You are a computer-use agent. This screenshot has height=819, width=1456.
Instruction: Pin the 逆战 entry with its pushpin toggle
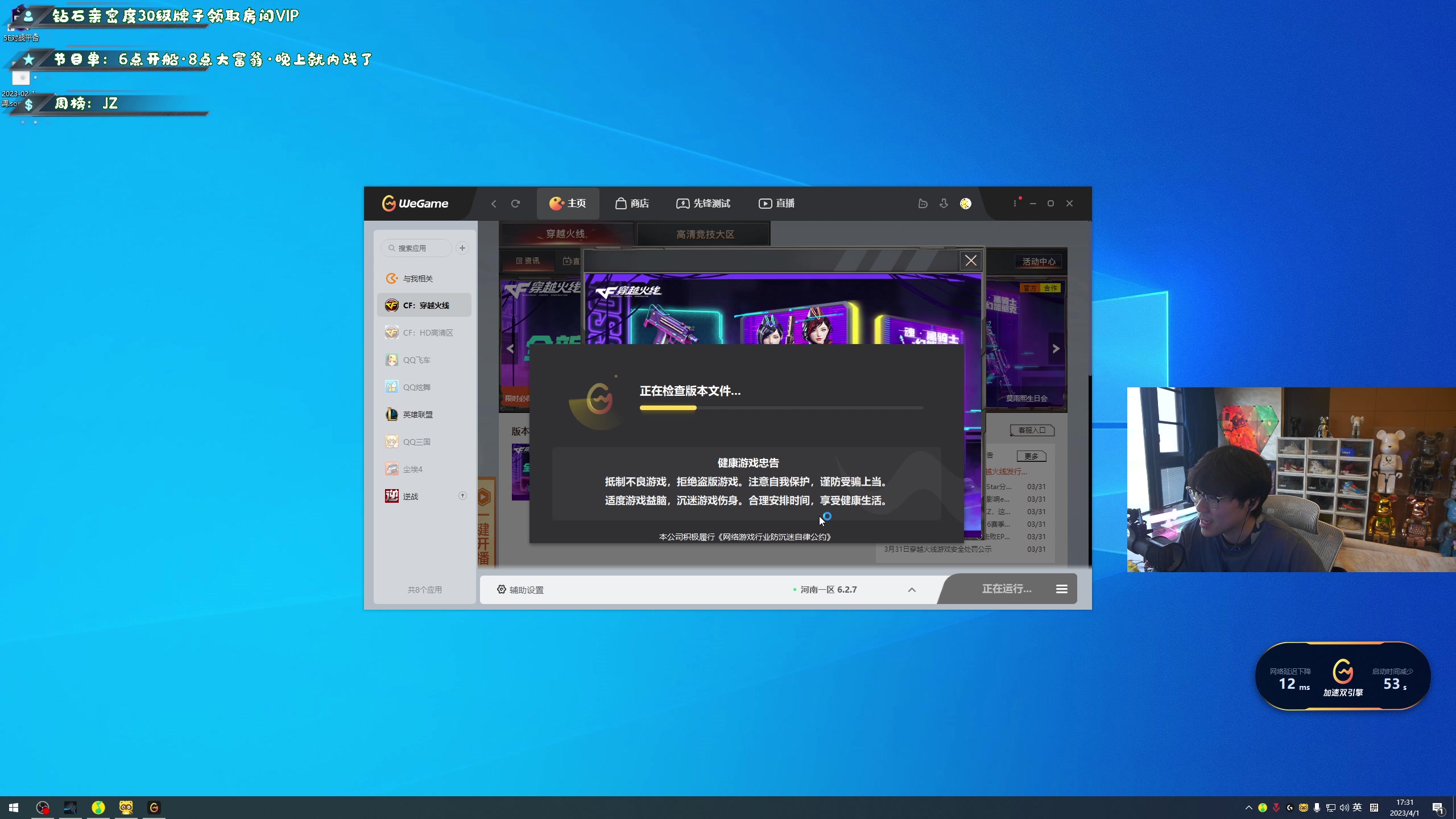pyautogui.click(x=462, y=495)
